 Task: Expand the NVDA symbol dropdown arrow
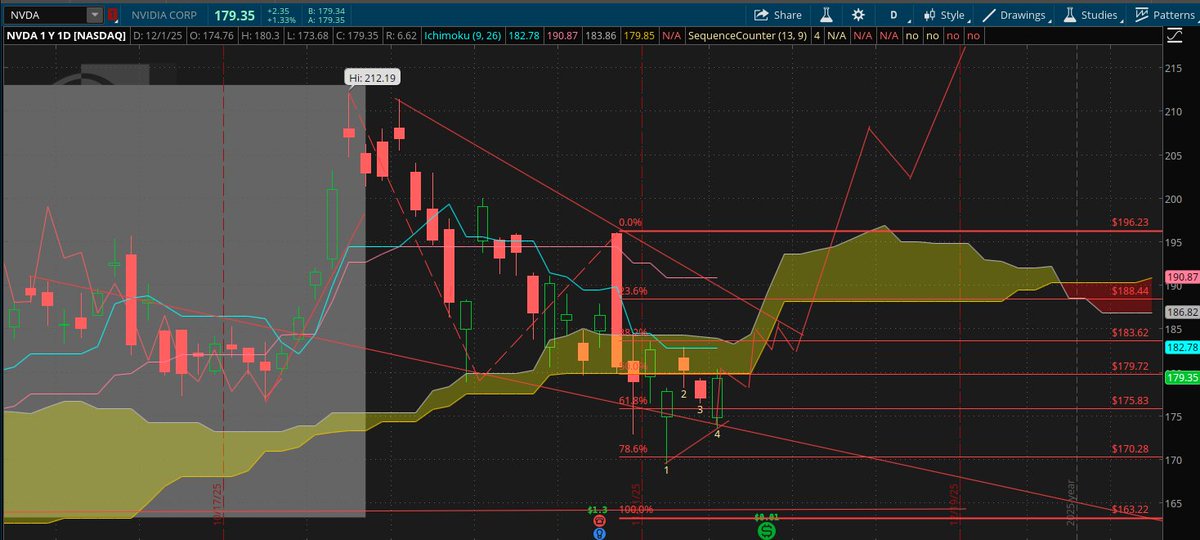[x=94, y=15]
